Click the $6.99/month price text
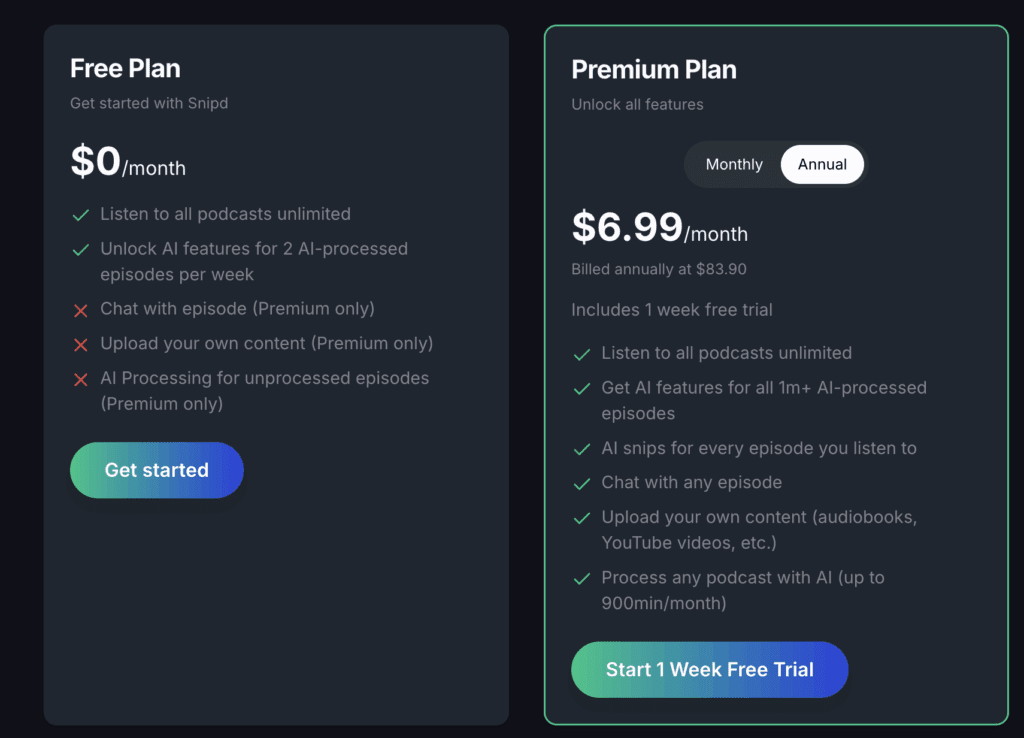Viewport: 1024px width, 738px height. pos(659,228)
